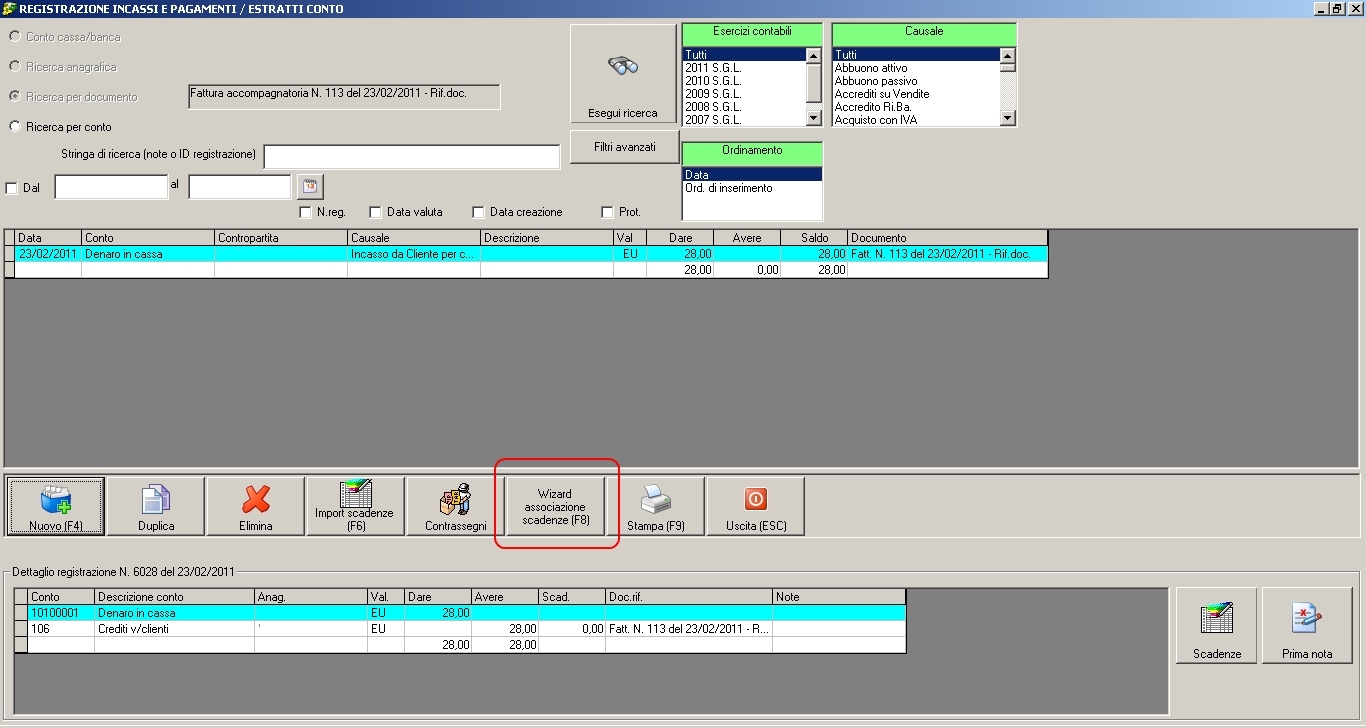Click the Duplica documents icon button
1366x728 pixels.
point(156,506)
